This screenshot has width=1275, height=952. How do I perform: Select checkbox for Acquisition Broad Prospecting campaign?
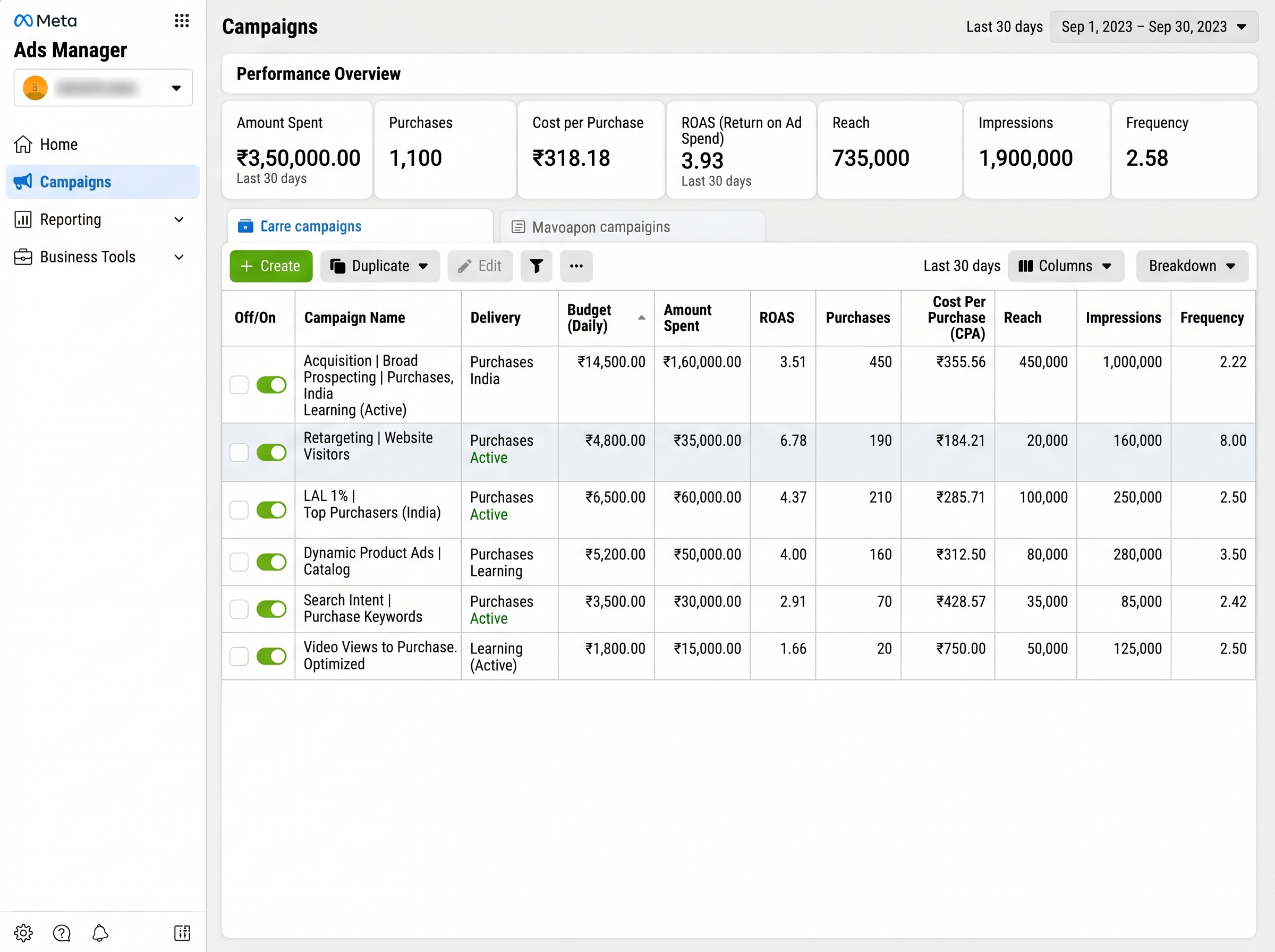(x=239, y=385)
